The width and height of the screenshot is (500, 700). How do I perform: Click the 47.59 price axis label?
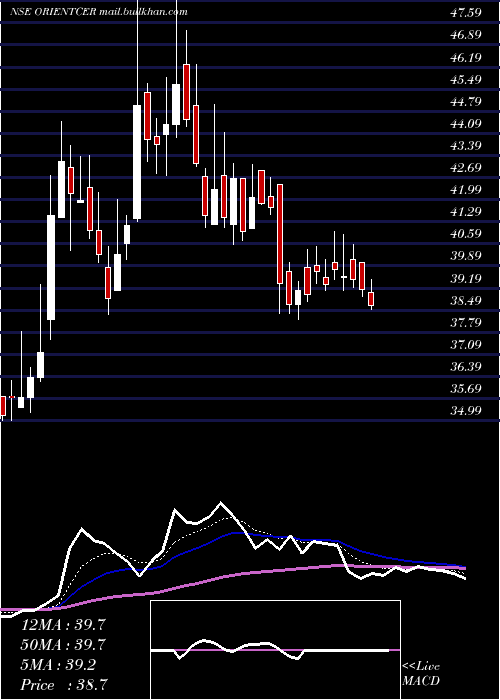(x=466, y=12)
